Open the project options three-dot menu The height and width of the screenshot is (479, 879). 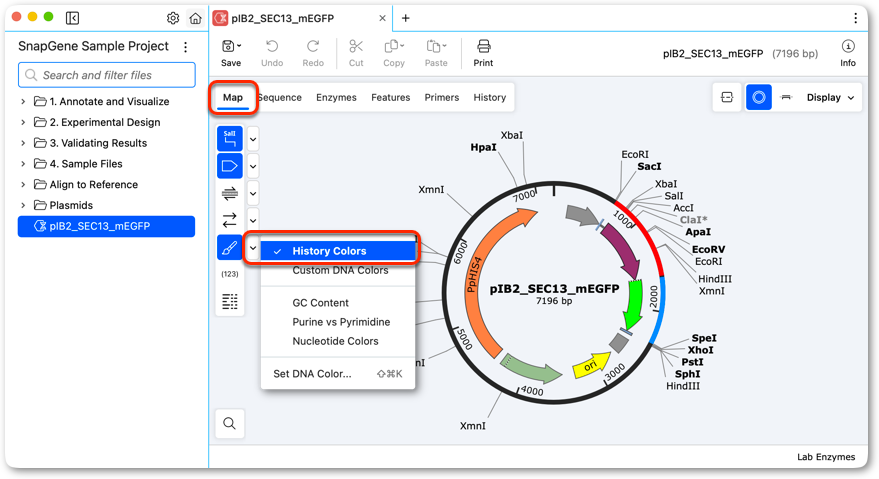[186, 47]
